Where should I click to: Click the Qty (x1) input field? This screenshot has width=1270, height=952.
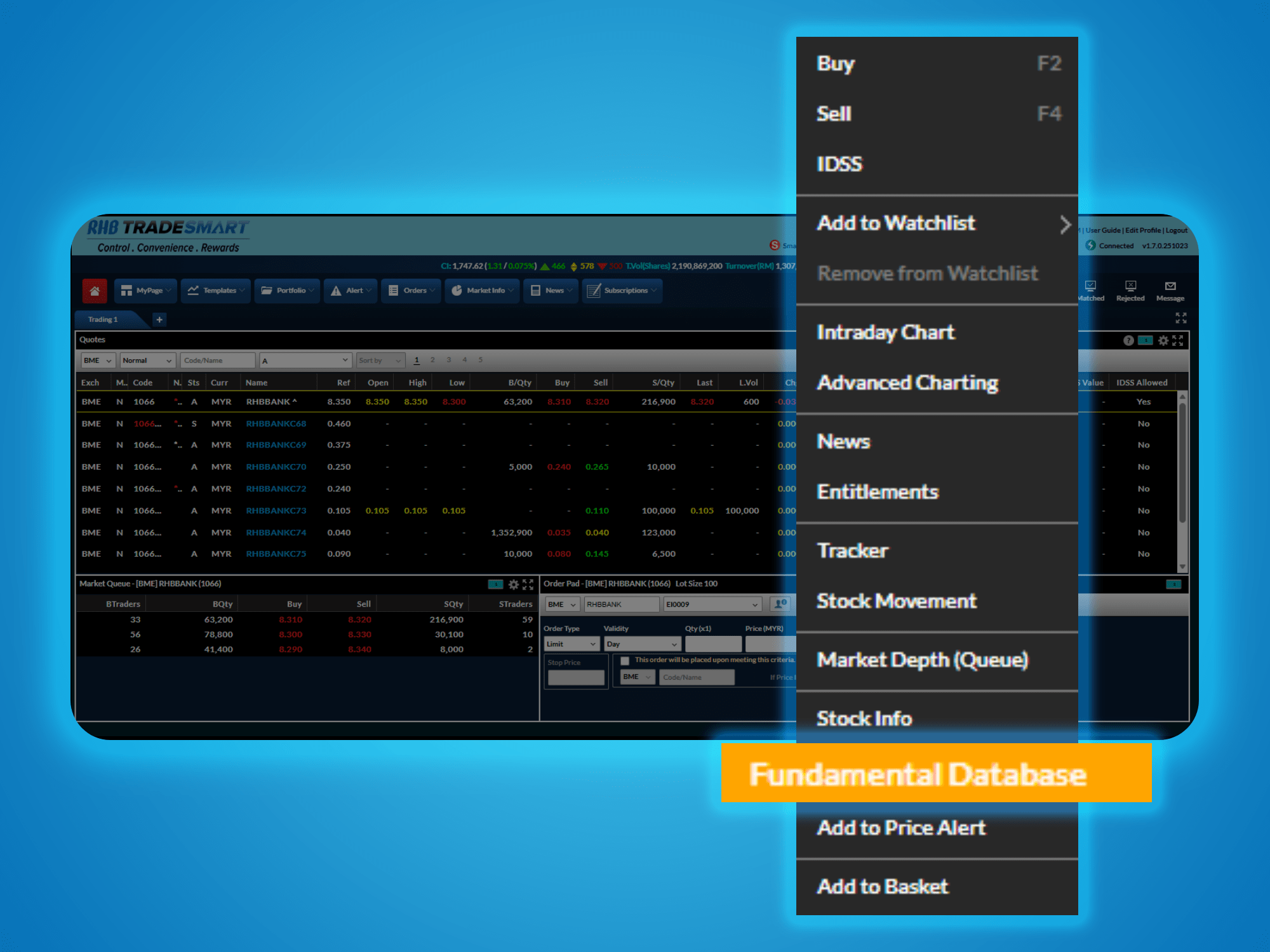tap(713, 644)
